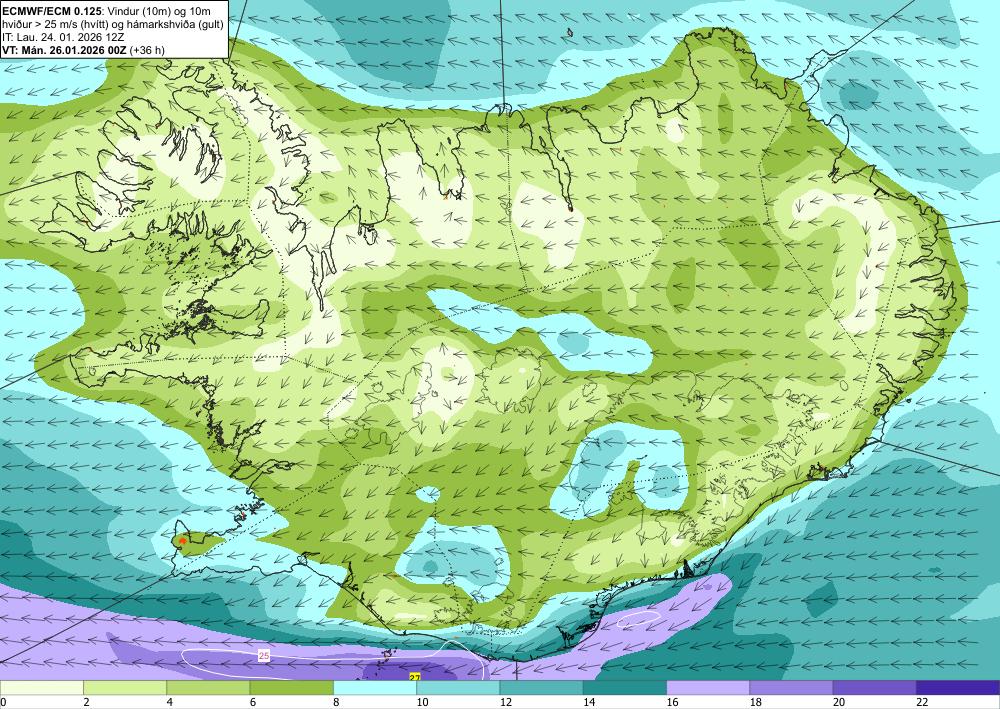The image size is (1000, 709).
Task: Click the 2–4 m/s light green legend swatch
Action: point(125,688)
